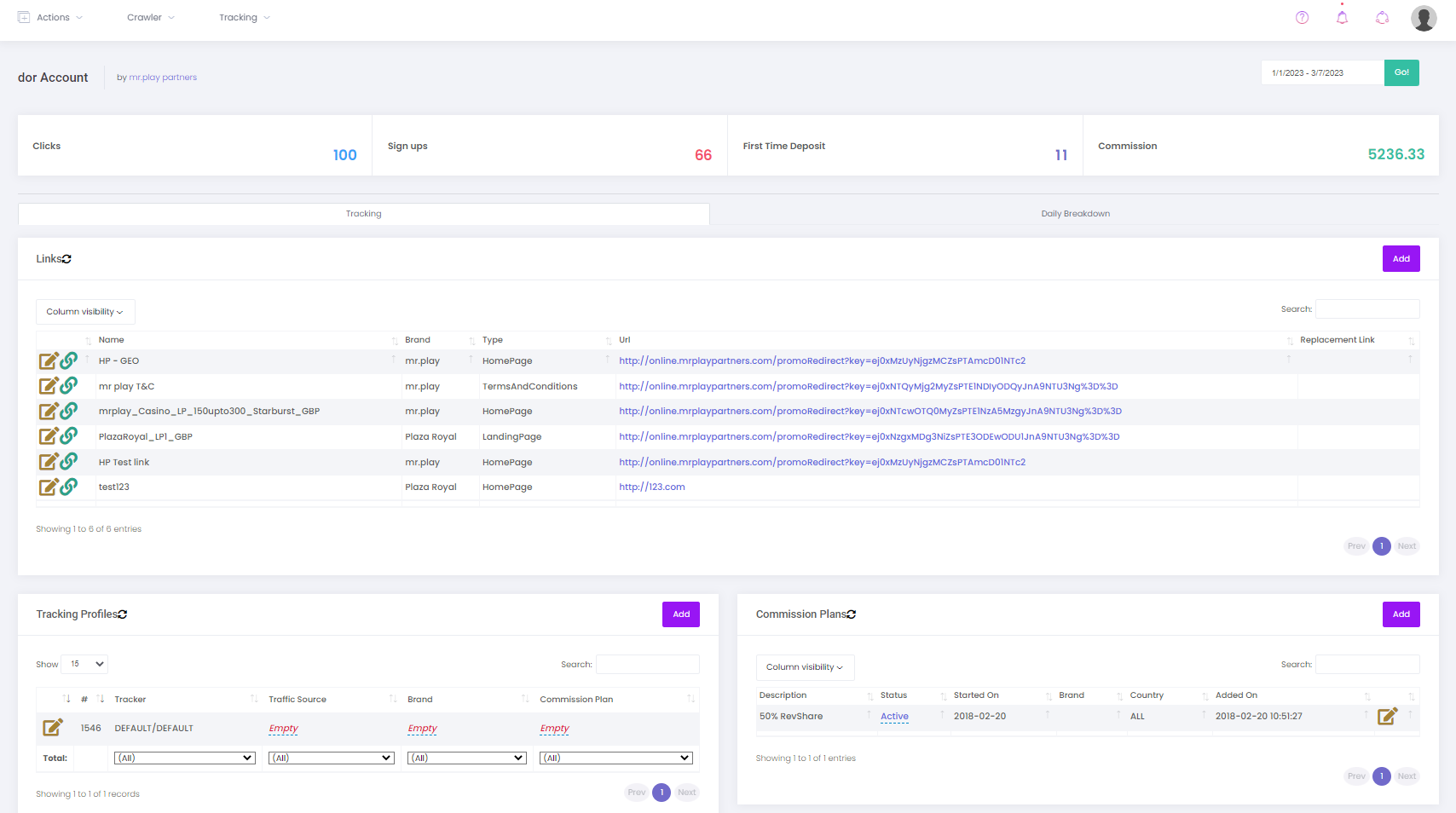The image size is (1456, 813).
Task: Open the notifications bell icon
Action: click(x=1342, y=17)
